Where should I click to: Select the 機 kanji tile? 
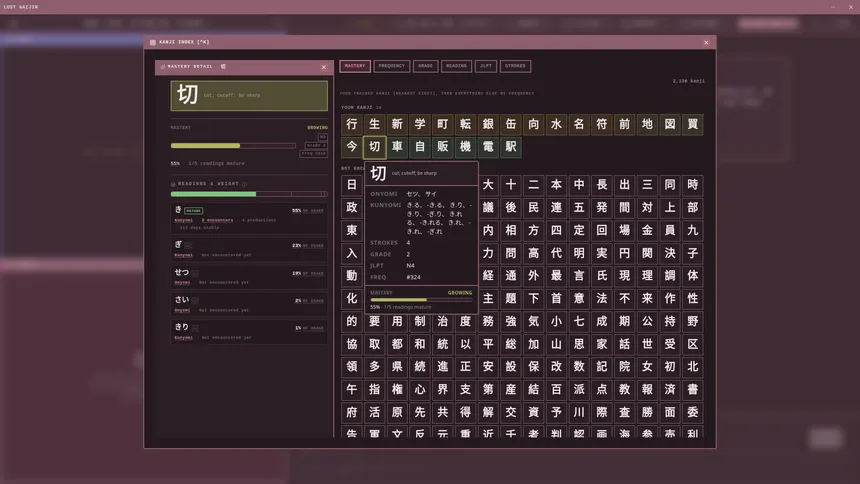[x=466, y=147]
